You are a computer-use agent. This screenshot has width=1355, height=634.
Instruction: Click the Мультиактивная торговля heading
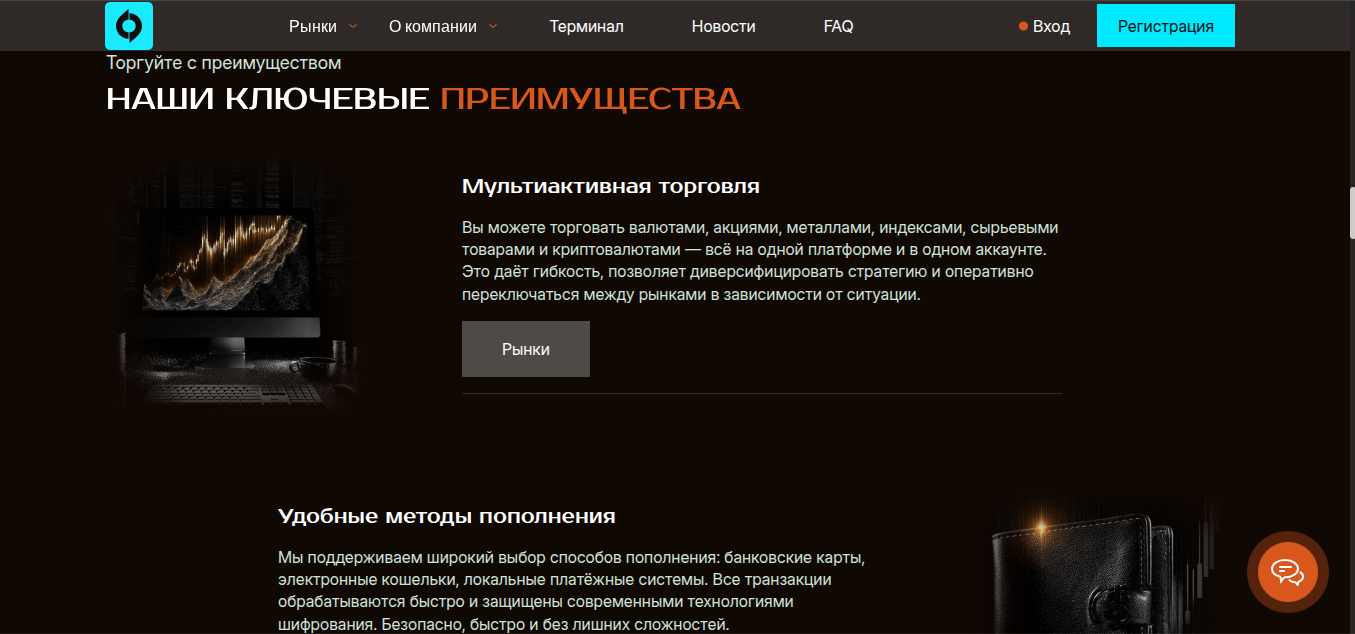pyautogui.click(x=610, y=186)
